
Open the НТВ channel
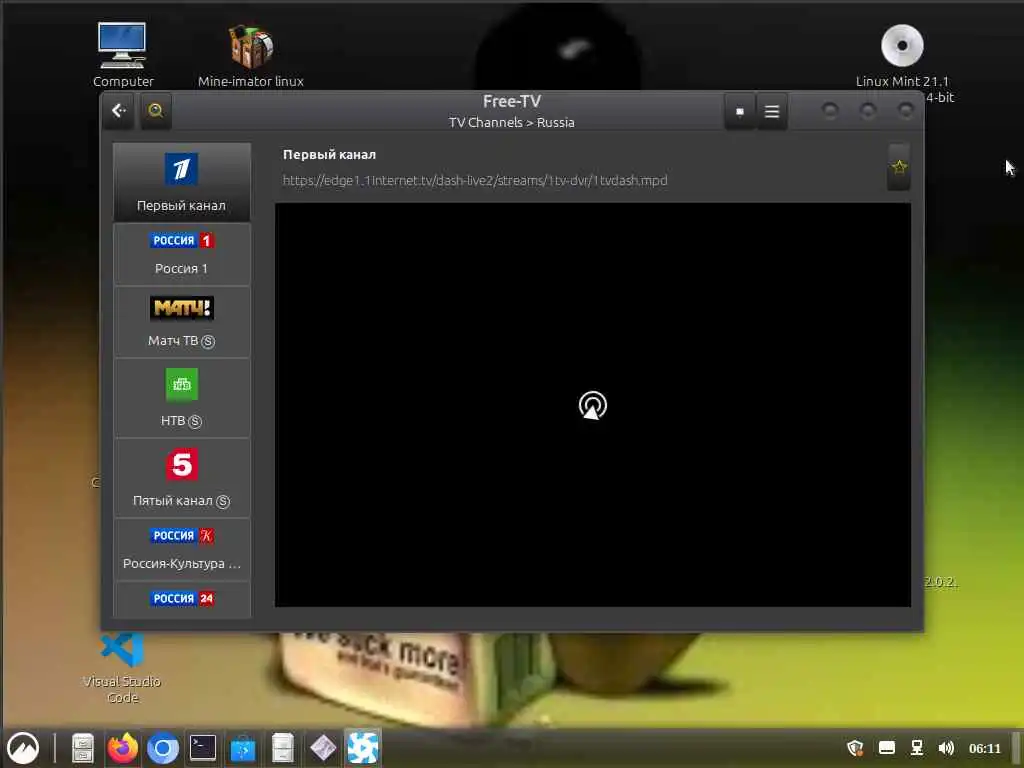click(x=182, y=398)
